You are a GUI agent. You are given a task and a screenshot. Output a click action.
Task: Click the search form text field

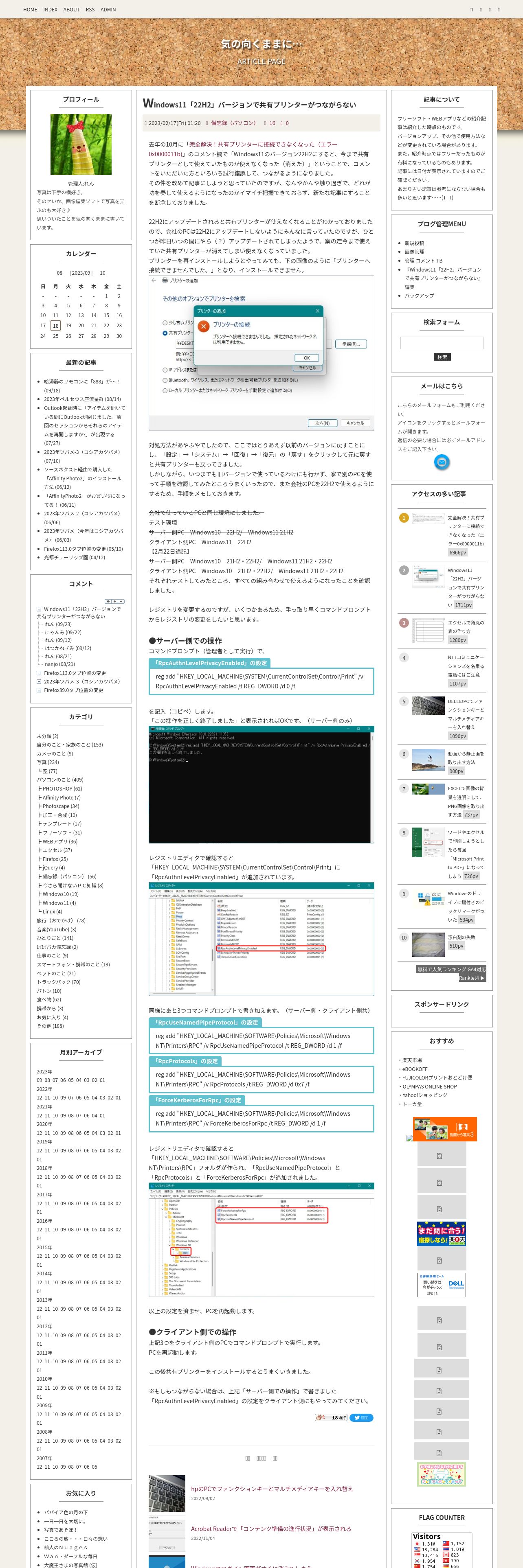442,343
